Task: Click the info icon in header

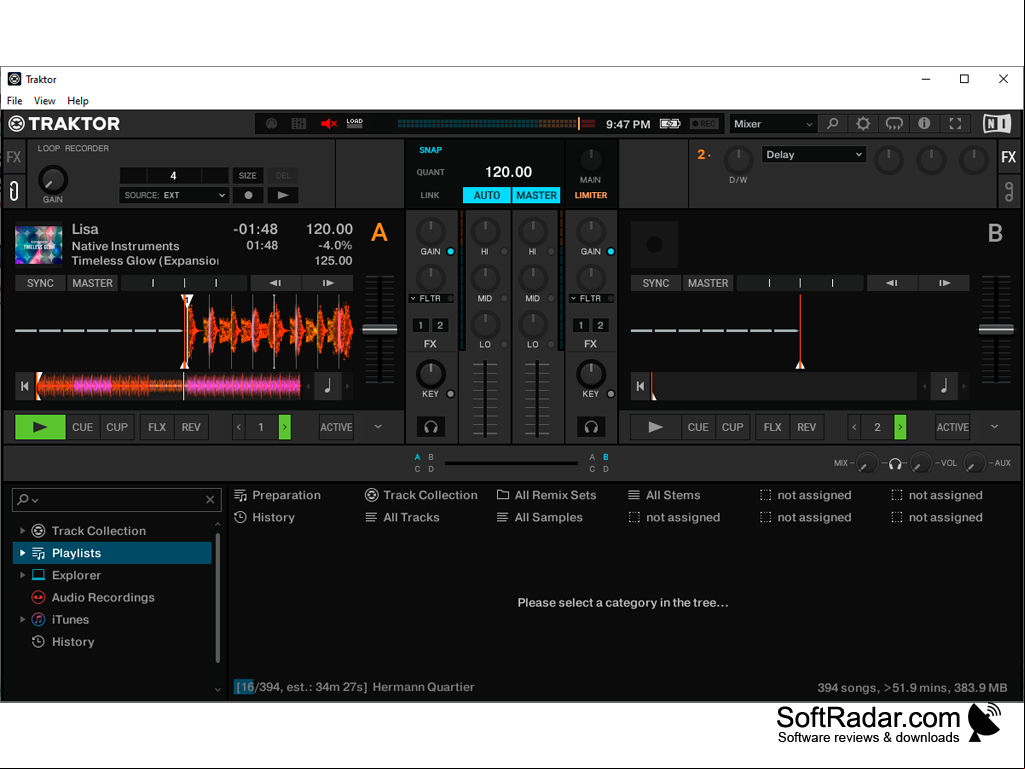Action: tap(924, 124)
